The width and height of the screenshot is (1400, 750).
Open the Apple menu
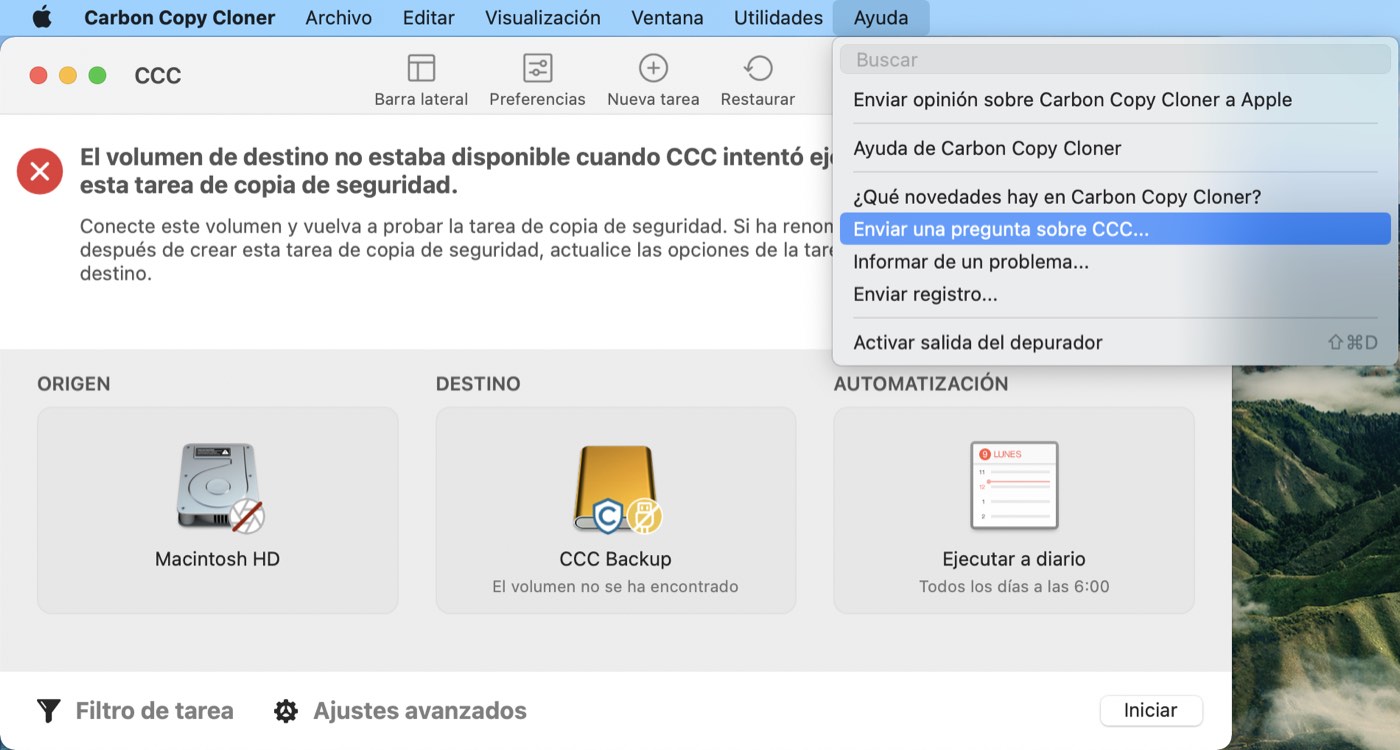(42, 18)
